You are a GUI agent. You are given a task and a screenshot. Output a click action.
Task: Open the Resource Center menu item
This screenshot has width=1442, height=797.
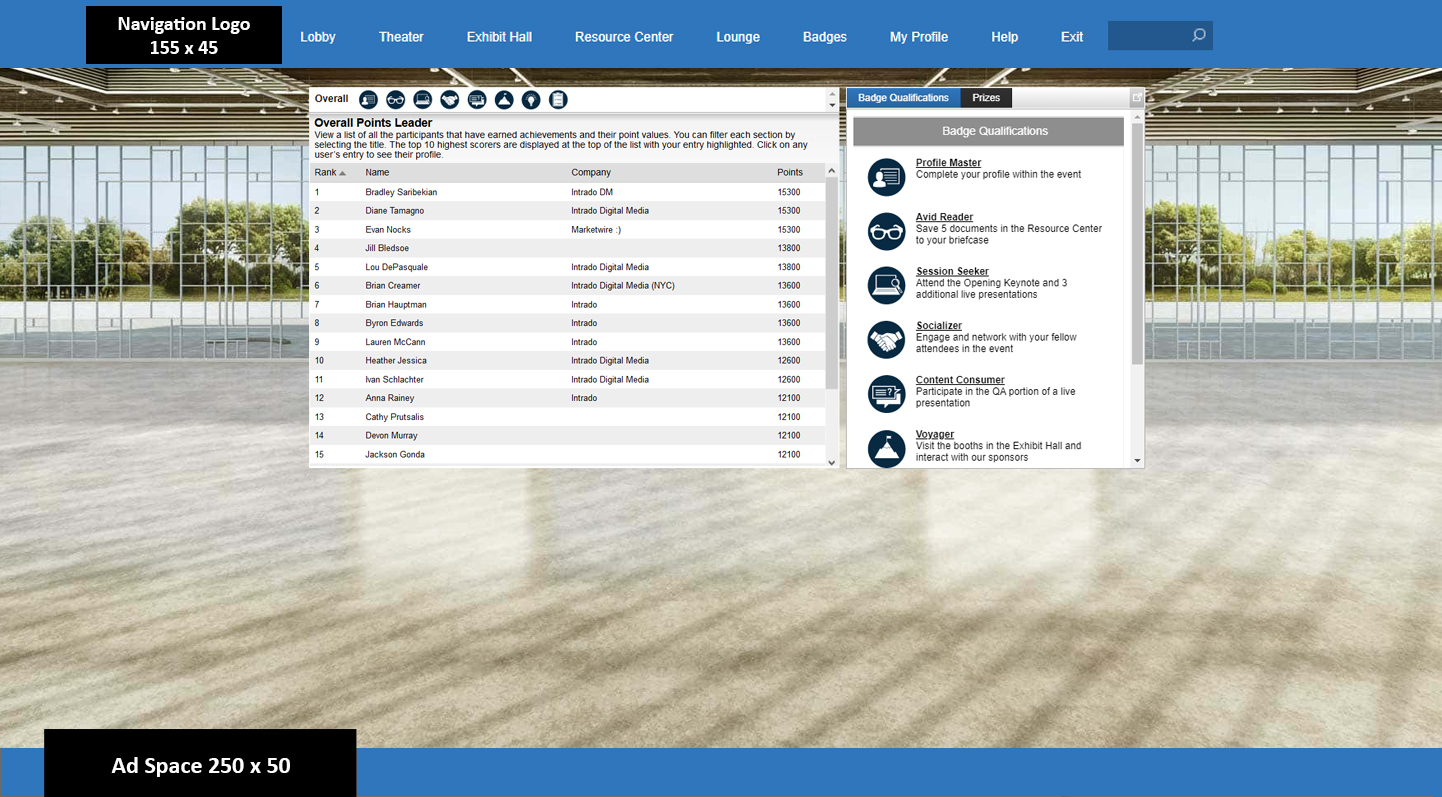tap(624, 37)
